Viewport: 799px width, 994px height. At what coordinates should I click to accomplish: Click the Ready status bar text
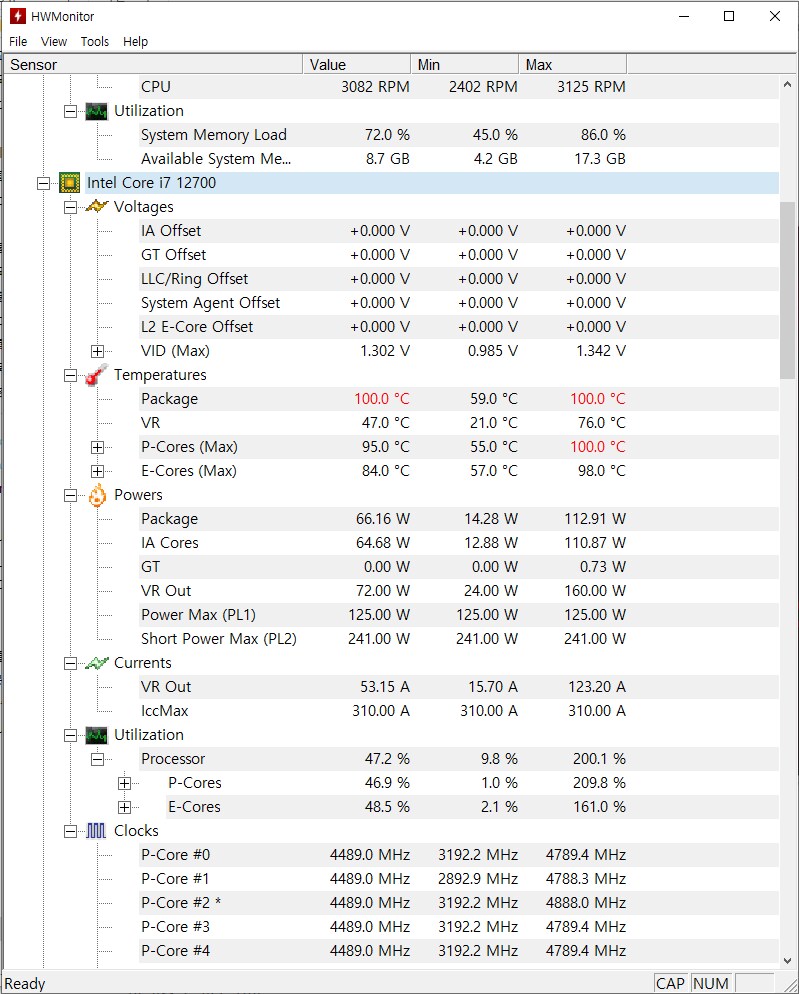(x=25, y=984)
